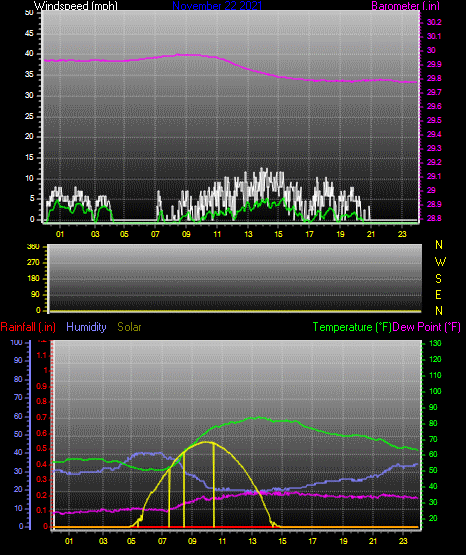
Task: Click the 29.5 value on the barometer axis
Action: (x=434, y=120)
